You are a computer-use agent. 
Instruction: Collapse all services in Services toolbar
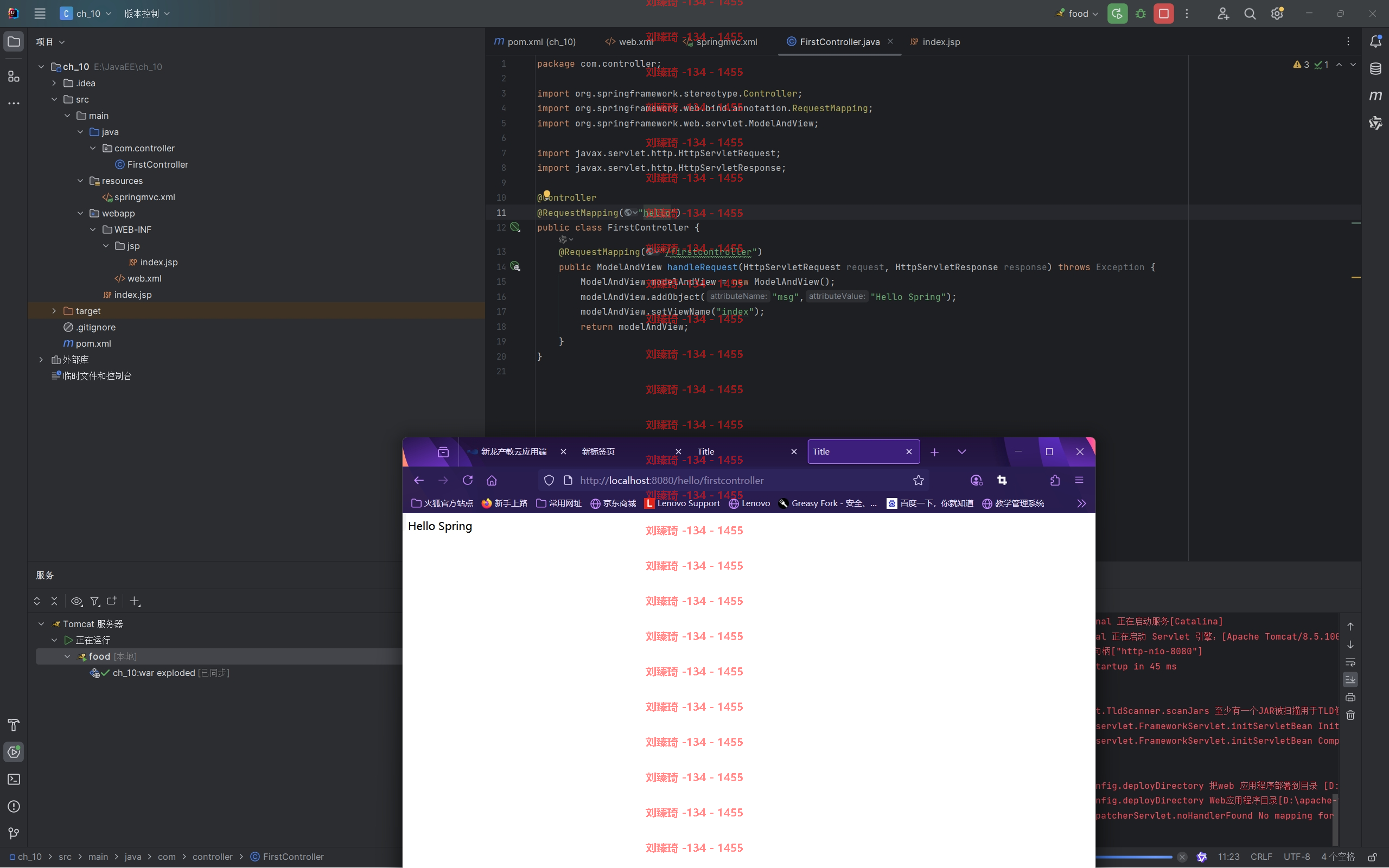(54, 601)
